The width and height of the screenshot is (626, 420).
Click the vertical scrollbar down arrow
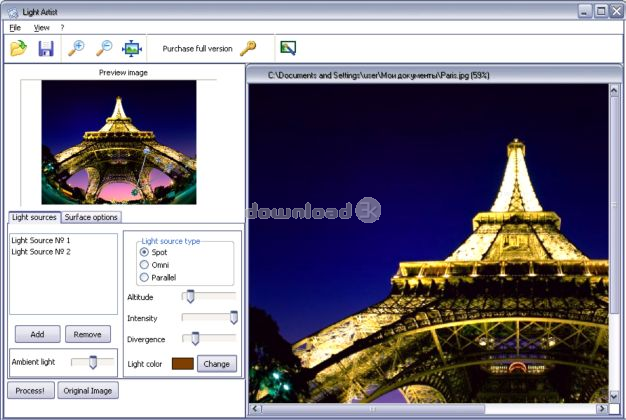pos(614,396)
